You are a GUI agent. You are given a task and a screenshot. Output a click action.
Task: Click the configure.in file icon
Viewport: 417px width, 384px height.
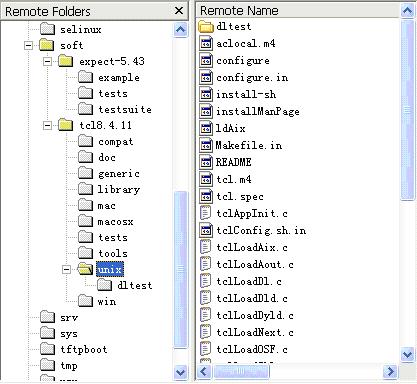click(x=206, y=77)
